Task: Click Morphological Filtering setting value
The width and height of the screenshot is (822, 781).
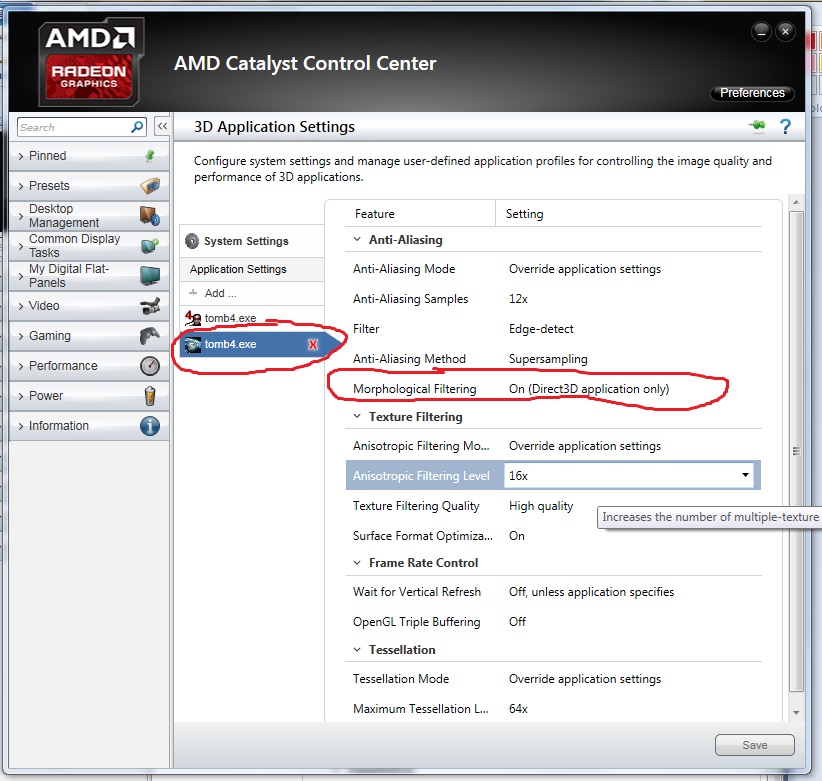Action: tap(589, 389)
